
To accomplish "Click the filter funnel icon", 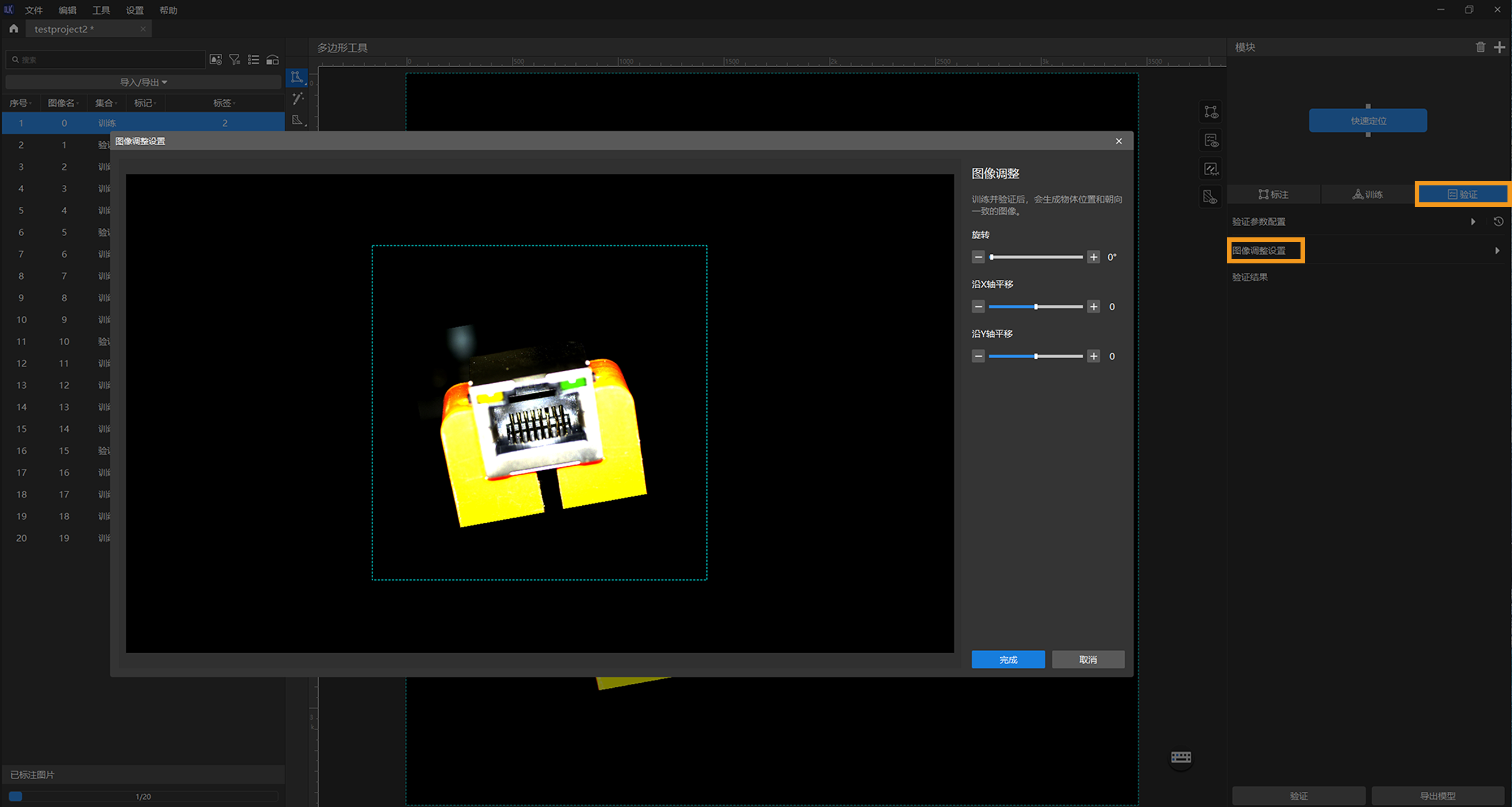I will pos(235,60).
